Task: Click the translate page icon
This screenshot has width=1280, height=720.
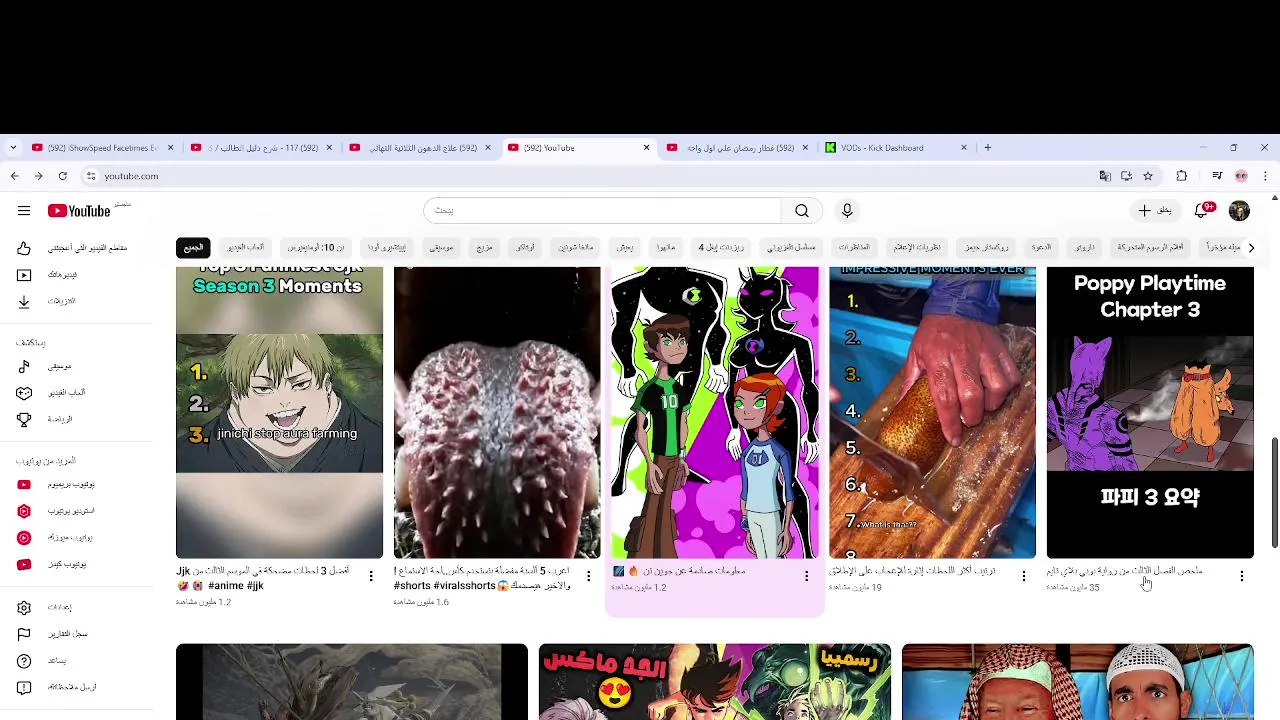Action: [x=1105, y=176]
